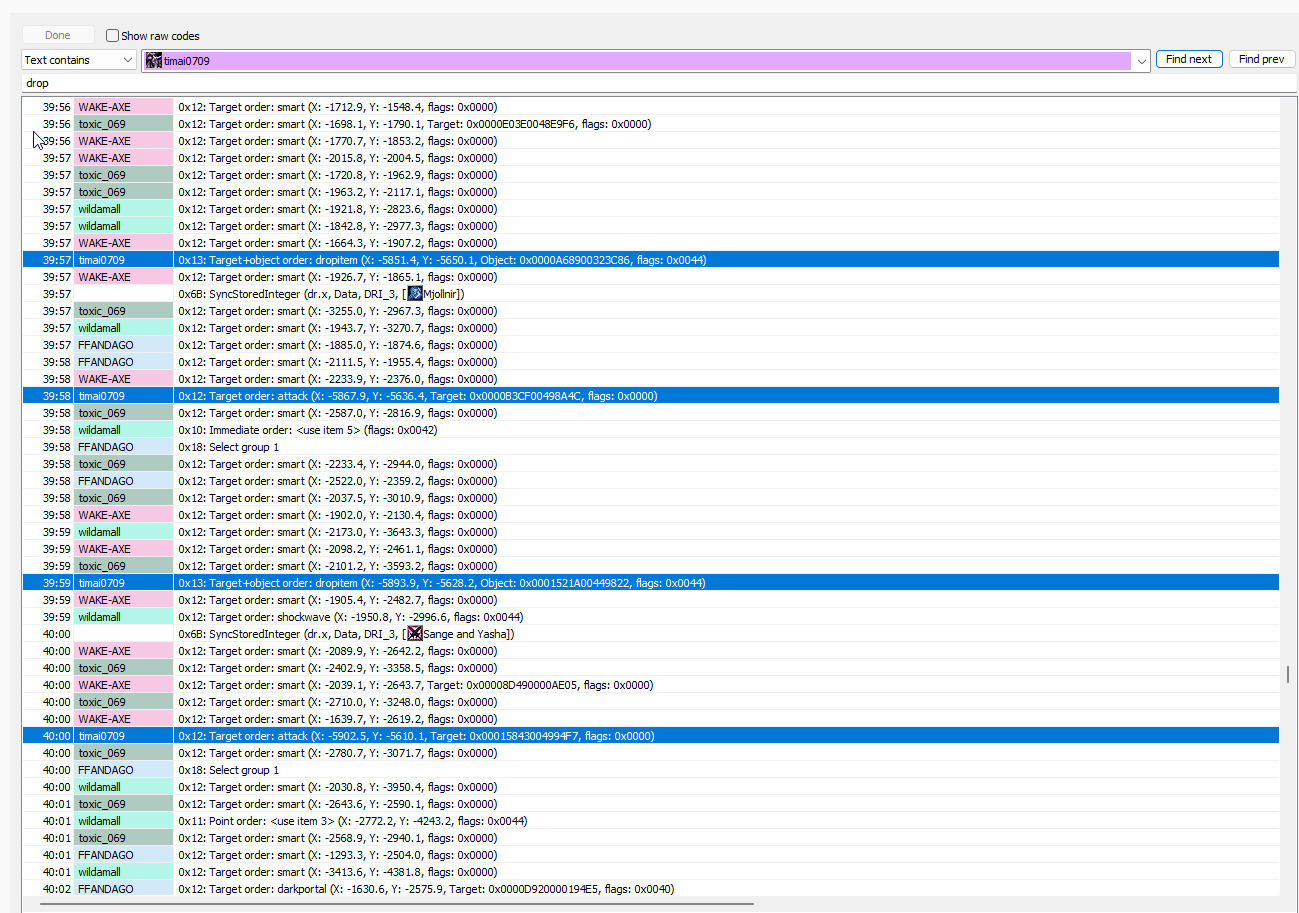
Task: Click the Find next button
Action: 1189,59
